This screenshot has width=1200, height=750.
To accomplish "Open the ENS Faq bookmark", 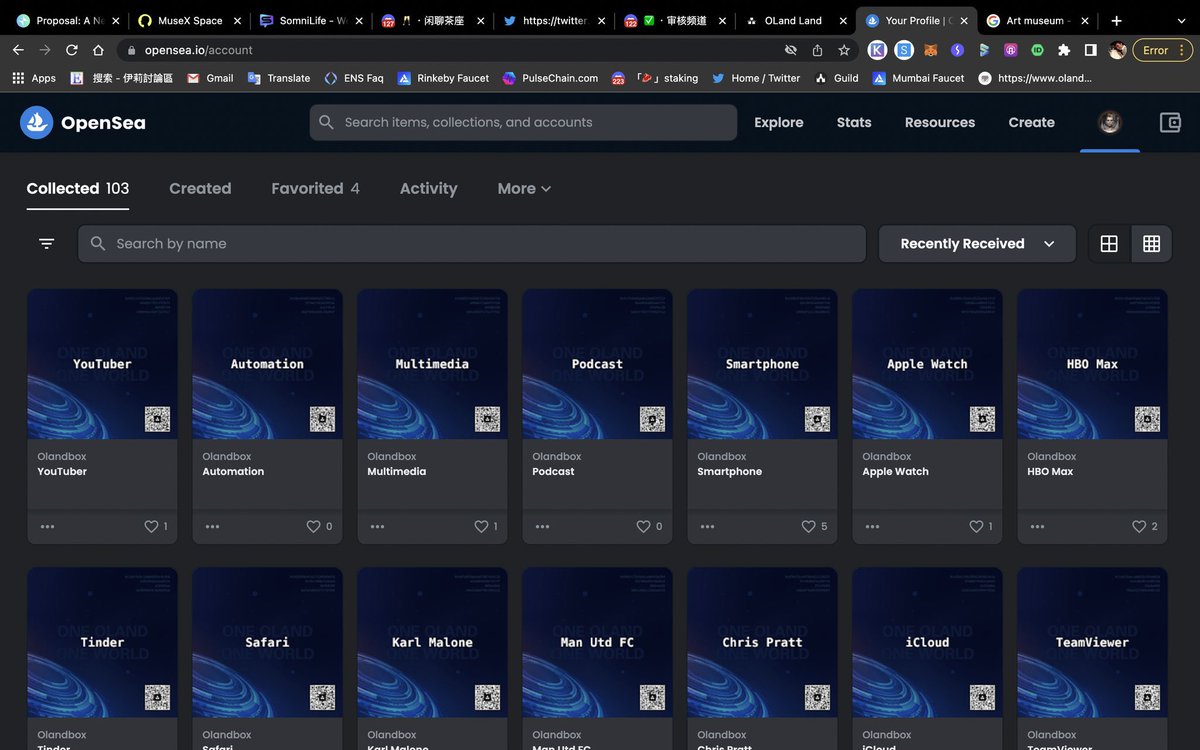I will 354,78.
